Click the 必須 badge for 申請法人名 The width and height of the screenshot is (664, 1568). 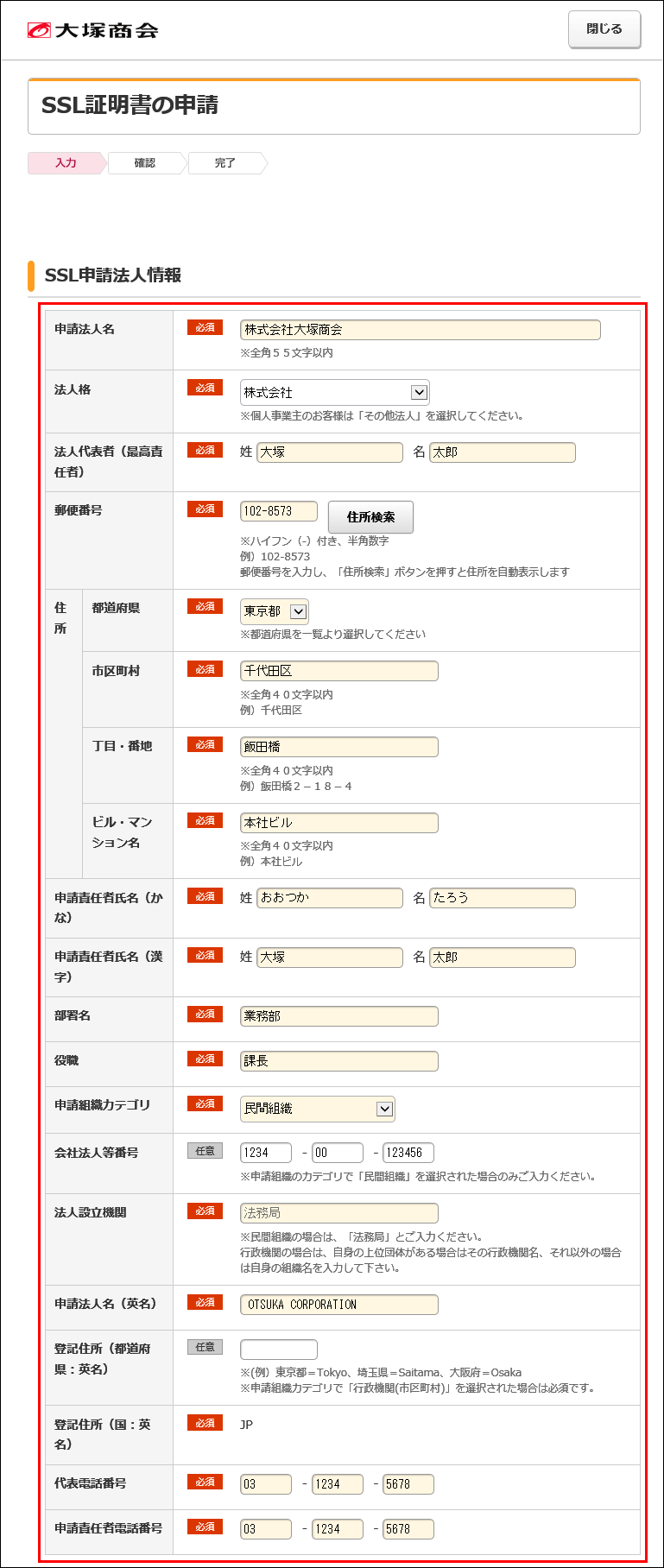[x=205, y=327]
